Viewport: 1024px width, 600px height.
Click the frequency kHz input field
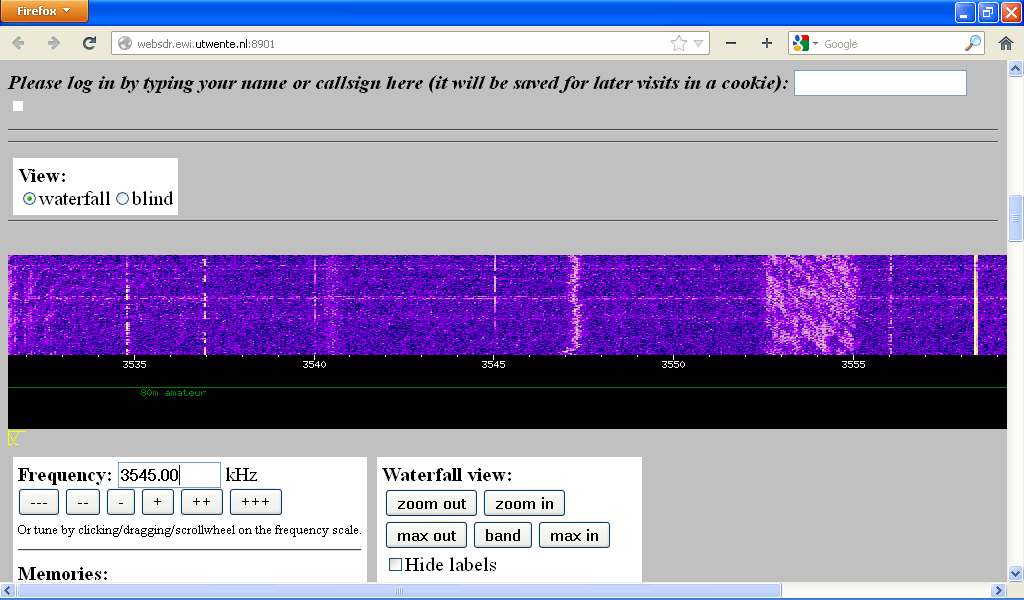(x=169, y=475)
